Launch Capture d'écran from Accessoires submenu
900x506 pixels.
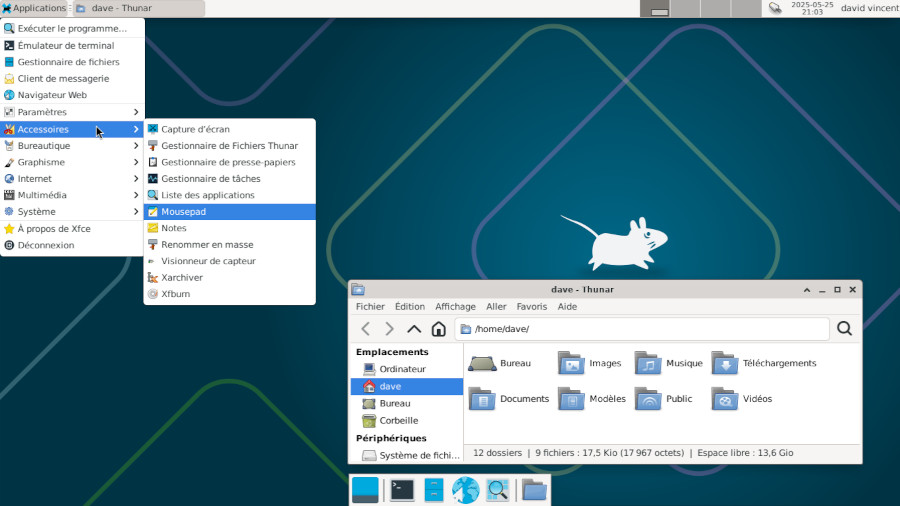[x=230, y=129]
